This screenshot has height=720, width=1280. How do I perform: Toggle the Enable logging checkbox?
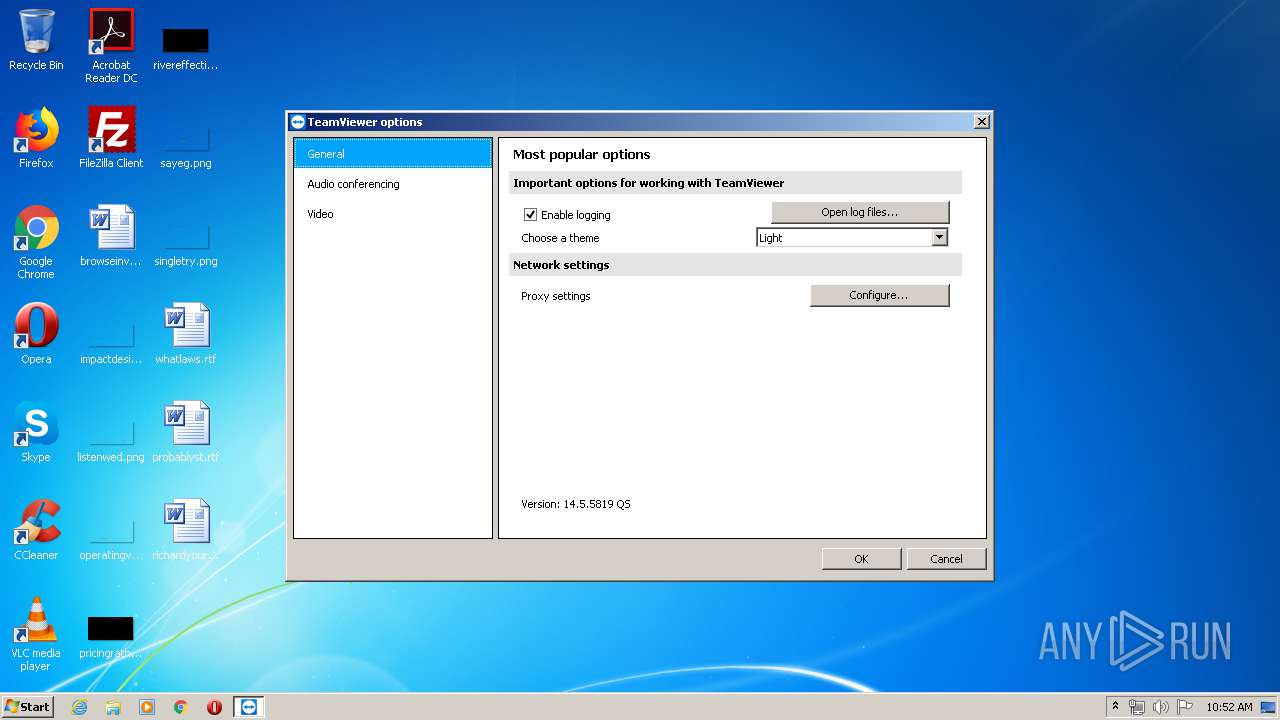(531, 215)
